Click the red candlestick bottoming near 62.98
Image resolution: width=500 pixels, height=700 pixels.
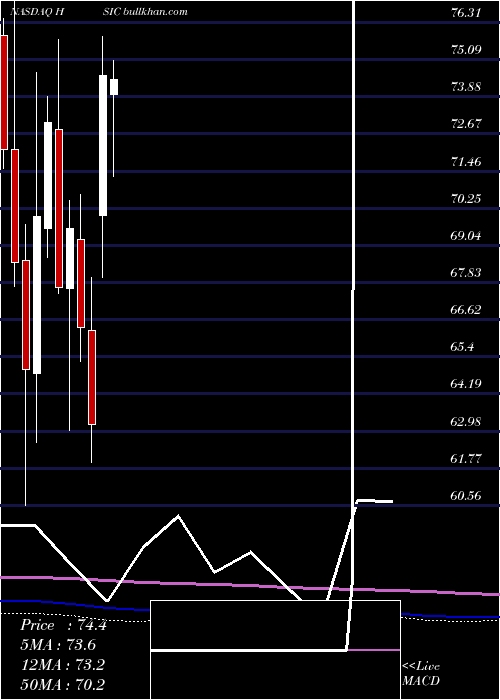pos(92,377)
